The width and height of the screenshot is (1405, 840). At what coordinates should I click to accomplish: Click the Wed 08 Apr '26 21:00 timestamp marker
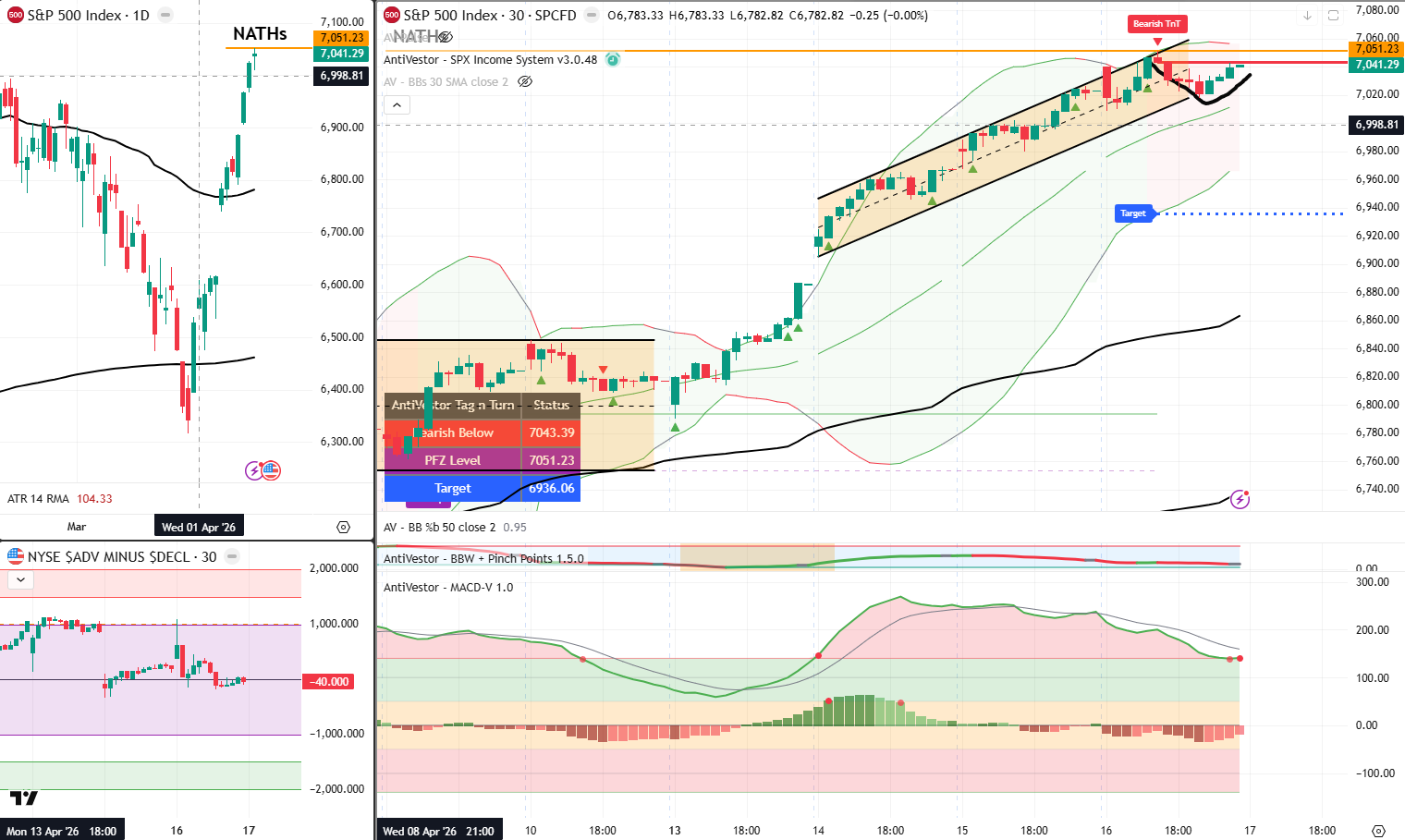click(439, 829)
